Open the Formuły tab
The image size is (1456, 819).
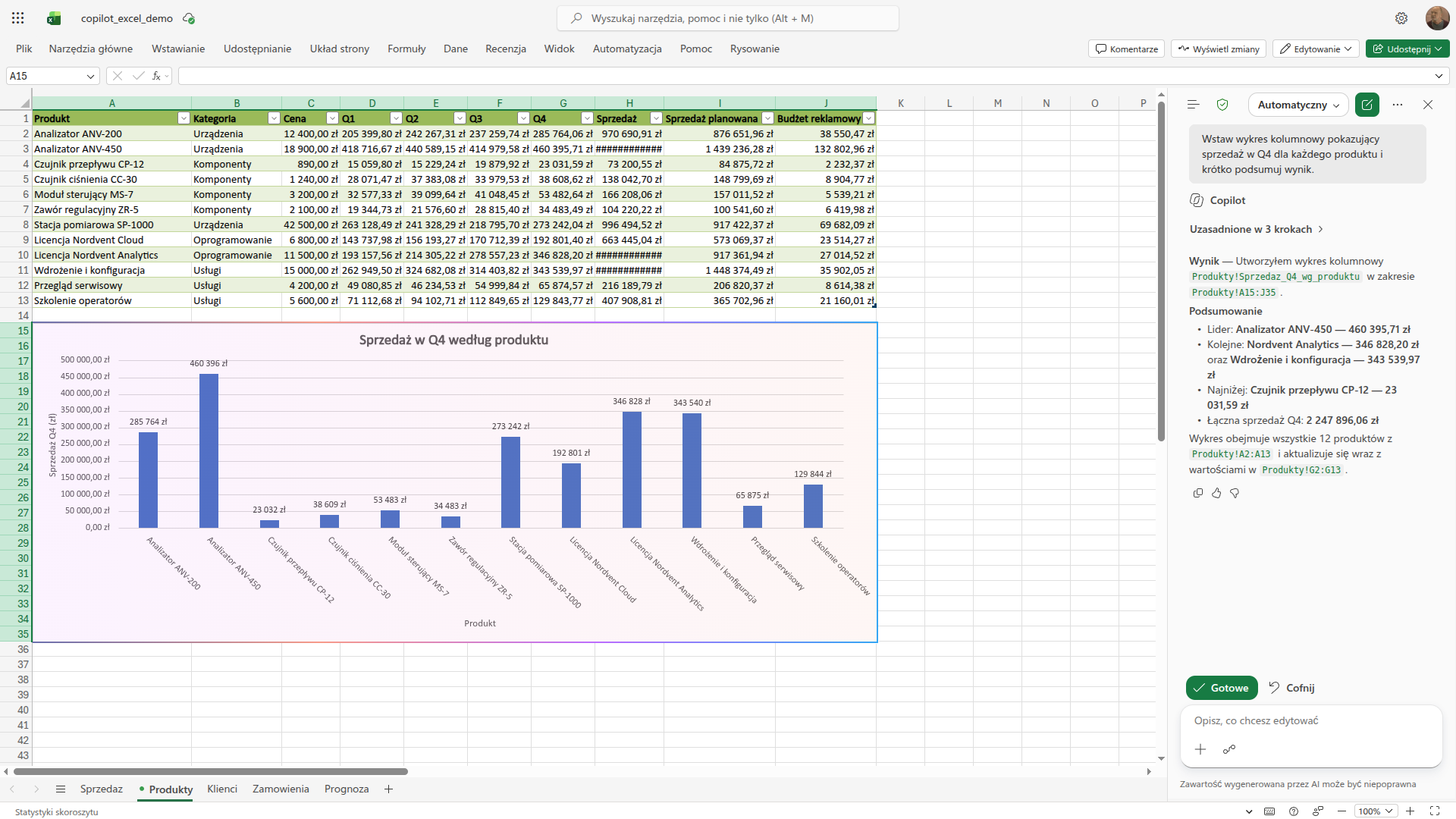click(x=406, y=49)
